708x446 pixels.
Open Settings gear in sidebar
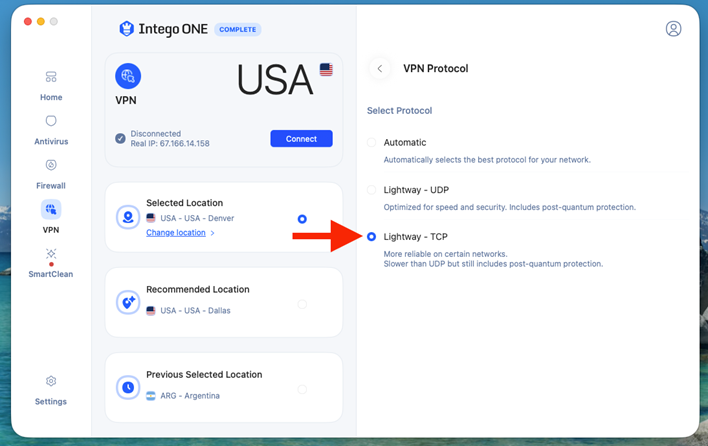(x=51, y=390)
